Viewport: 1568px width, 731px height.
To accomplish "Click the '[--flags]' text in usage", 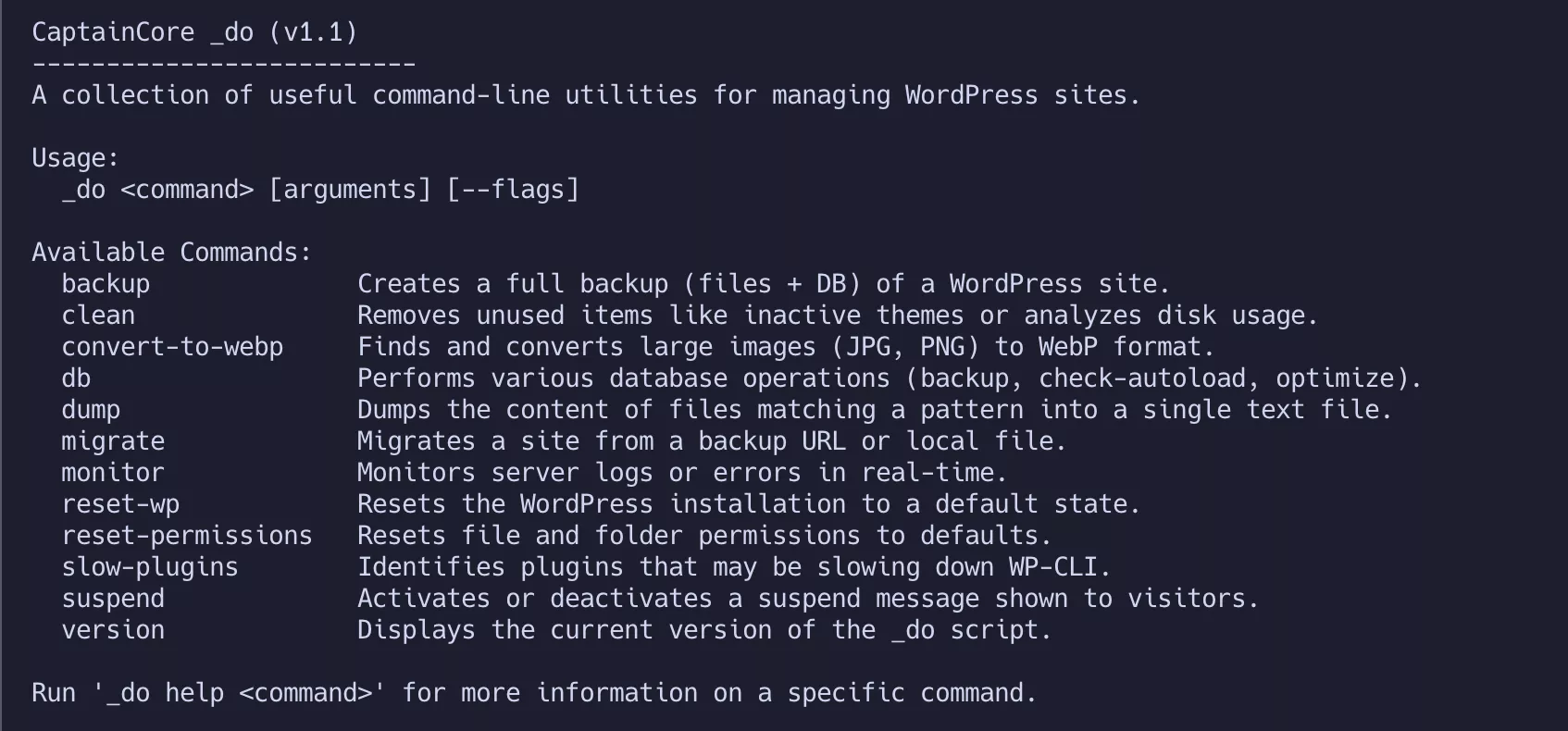I will 513,190.
